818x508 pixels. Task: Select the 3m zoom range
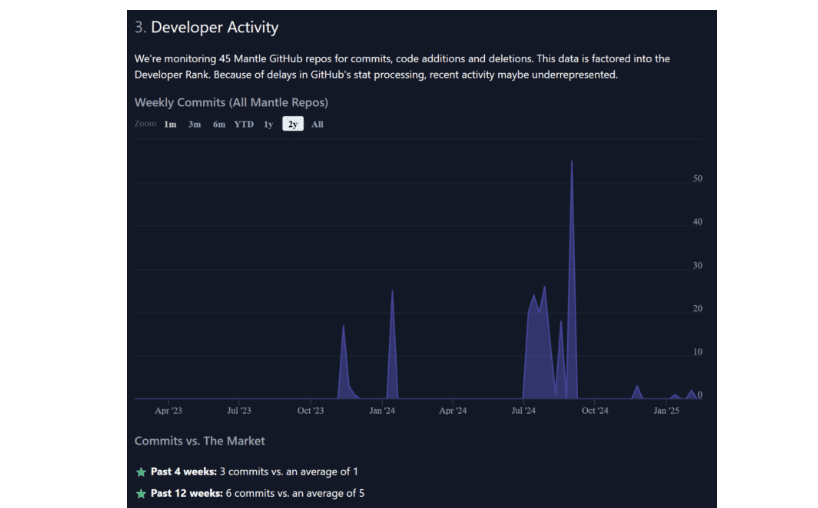(195, 124)
